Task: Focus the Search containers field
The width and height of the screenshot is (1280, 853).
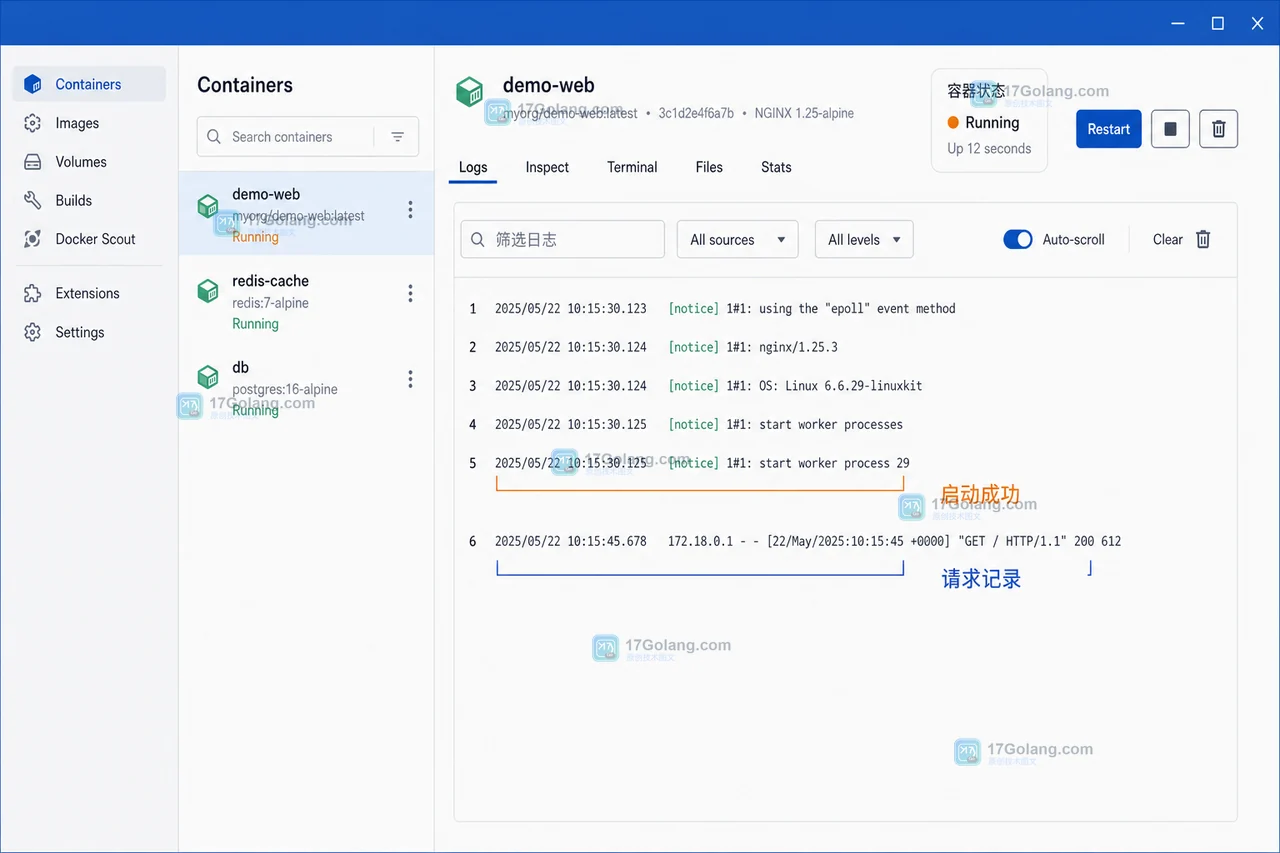Action: pyautogui.click(x=308, y=137)
